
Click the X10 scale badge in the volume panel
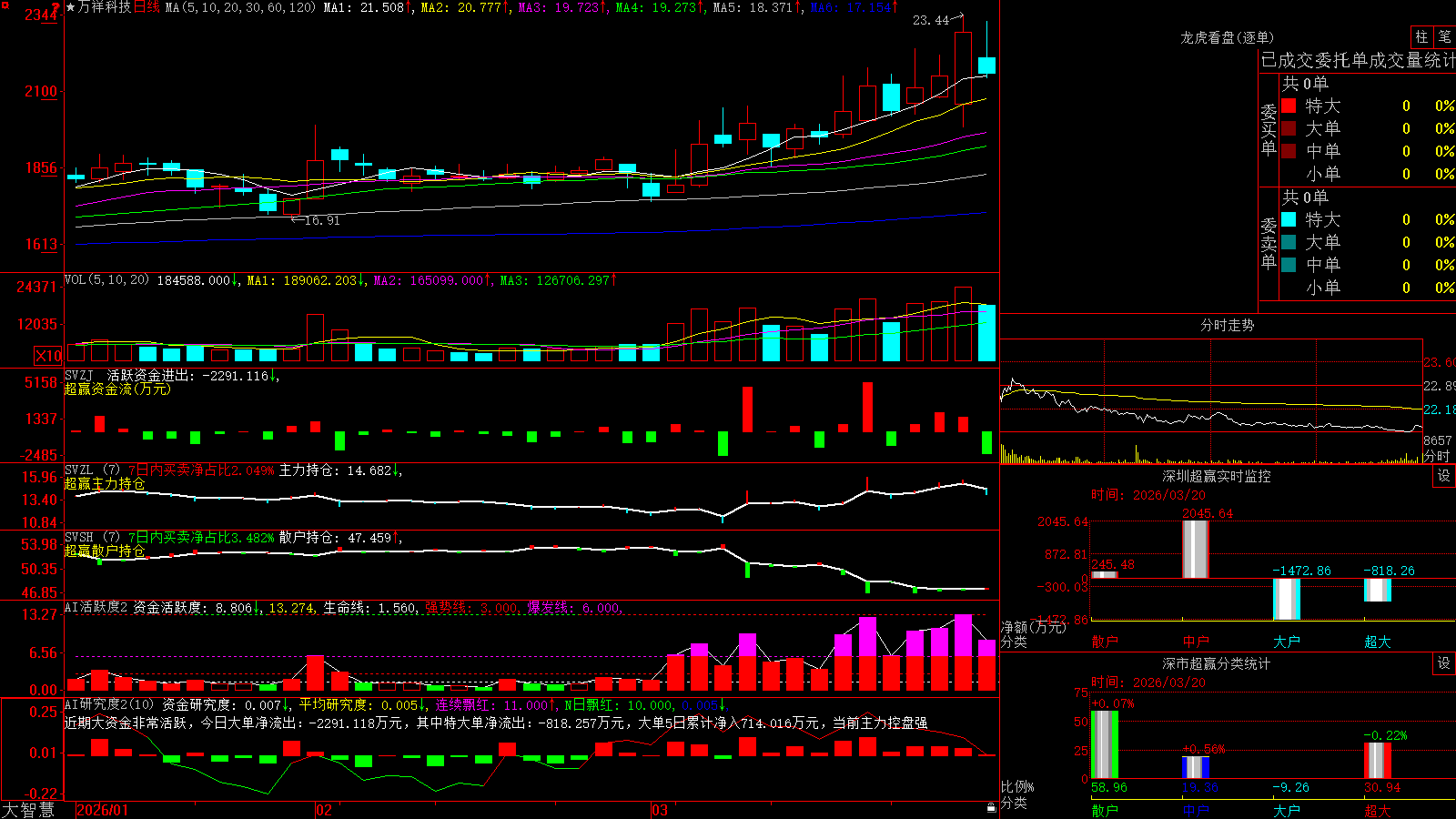pos(48,356)
